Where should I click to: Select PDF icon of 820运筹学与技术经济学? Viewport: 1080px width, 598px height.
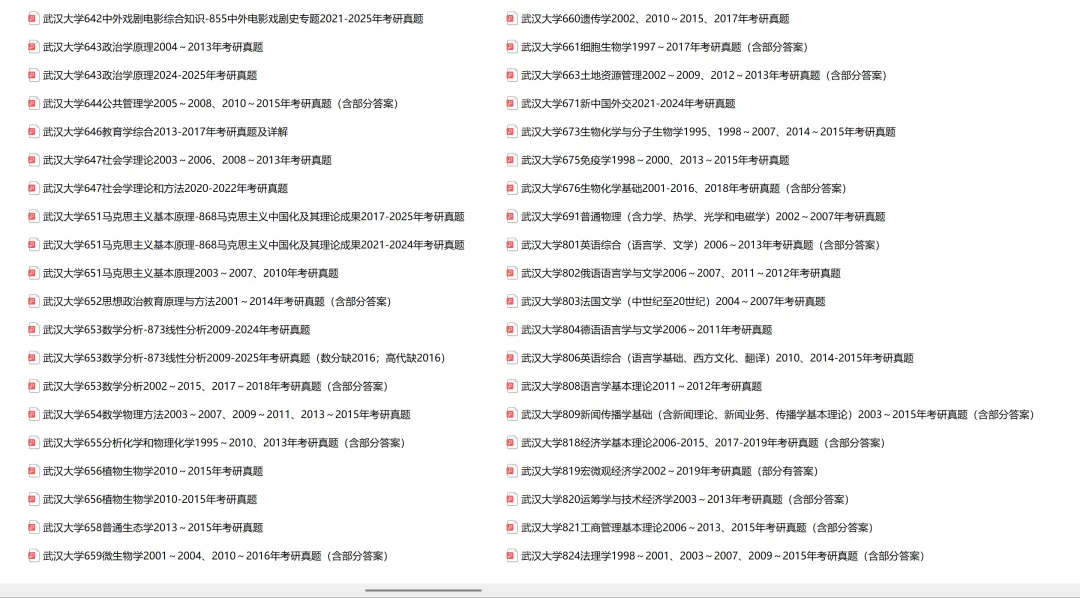coord(512,499)
